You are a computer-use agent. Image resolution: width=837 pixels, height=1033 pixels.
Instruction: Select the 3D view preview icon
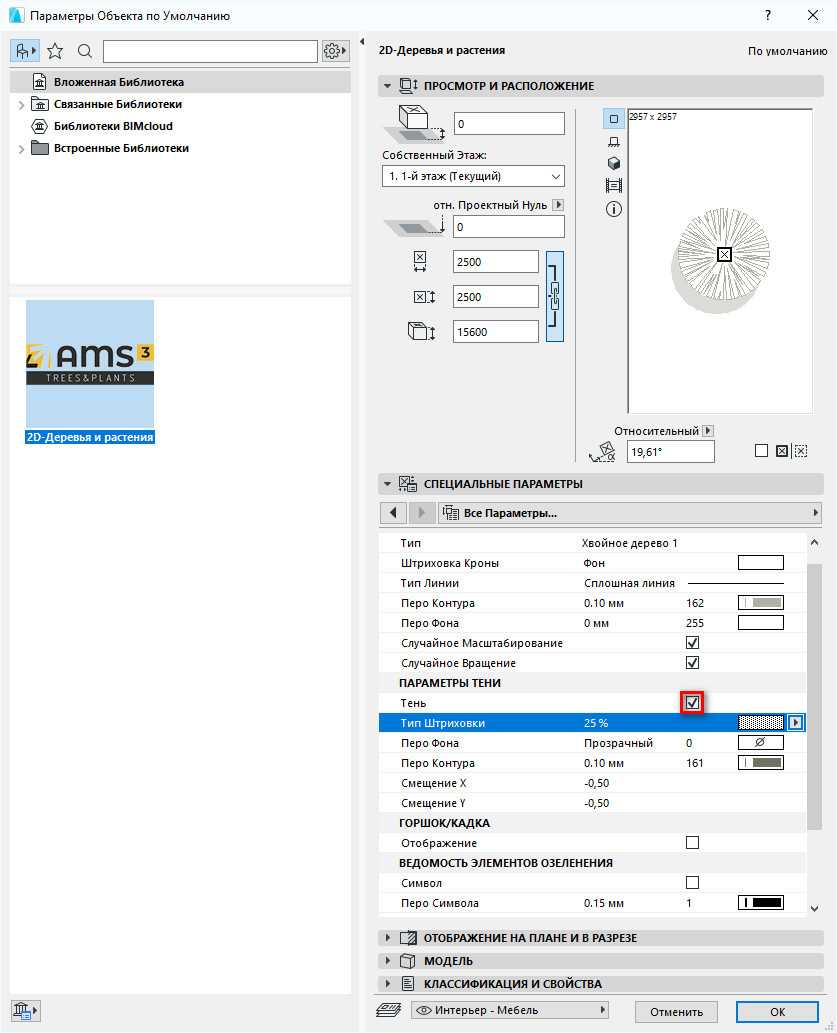(x=614, y=163)
